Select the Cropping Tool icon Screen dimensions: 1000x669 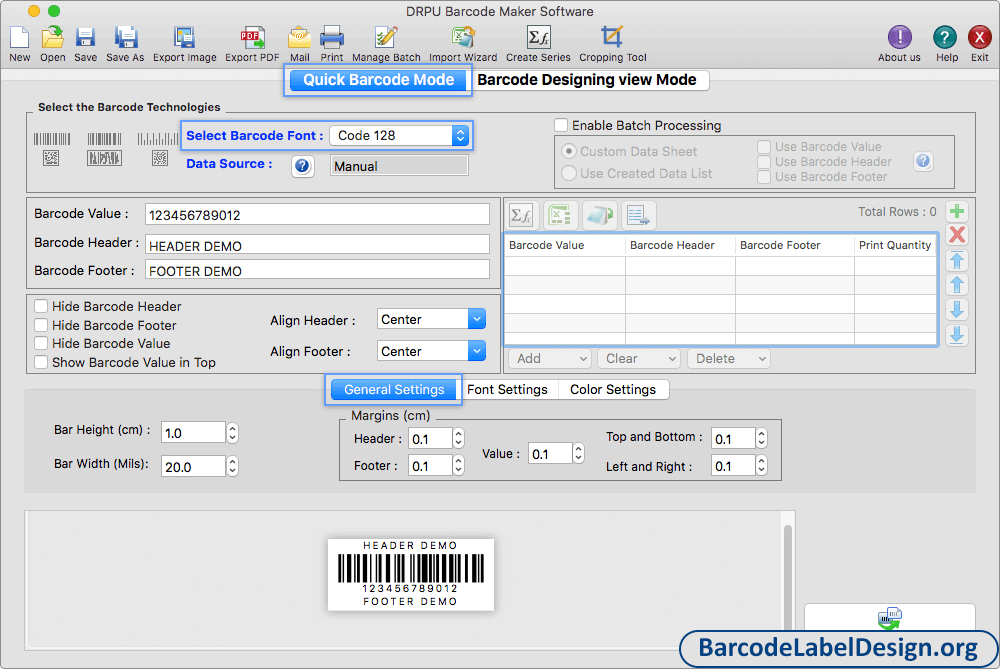click(x=612, y=38)
